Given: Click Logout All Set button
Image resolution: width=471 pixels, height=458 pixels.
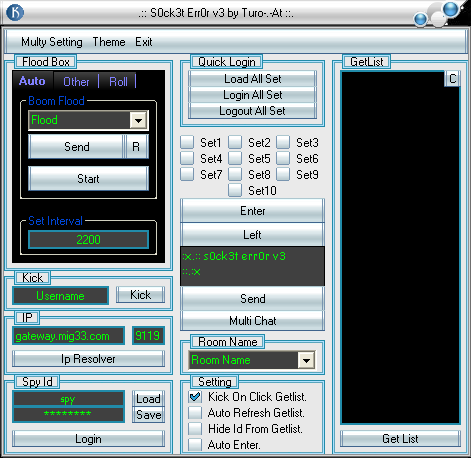Looking at the screenshot, I should pos(252,111).
